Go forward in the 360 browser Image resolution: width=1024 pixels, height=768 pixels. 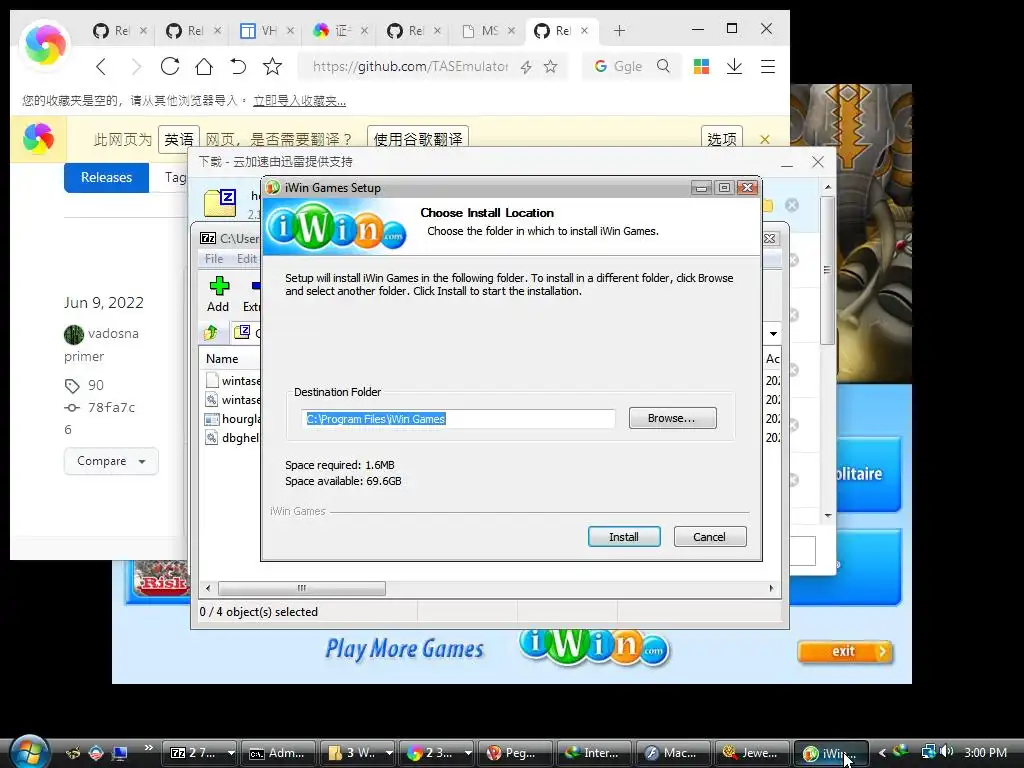click(x=135, y=66)
